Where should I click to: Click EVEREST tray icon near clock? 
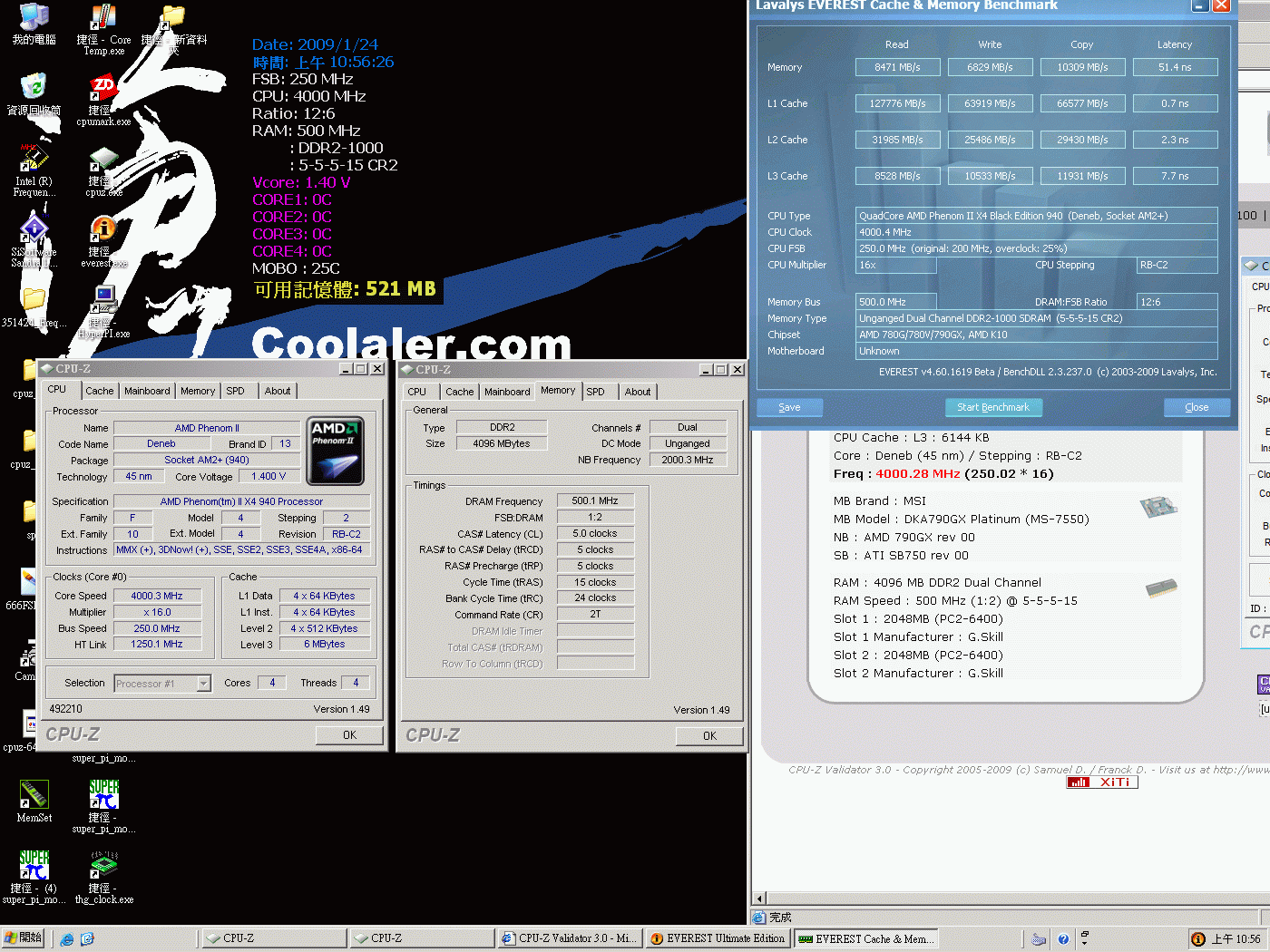click(1197, 939)
